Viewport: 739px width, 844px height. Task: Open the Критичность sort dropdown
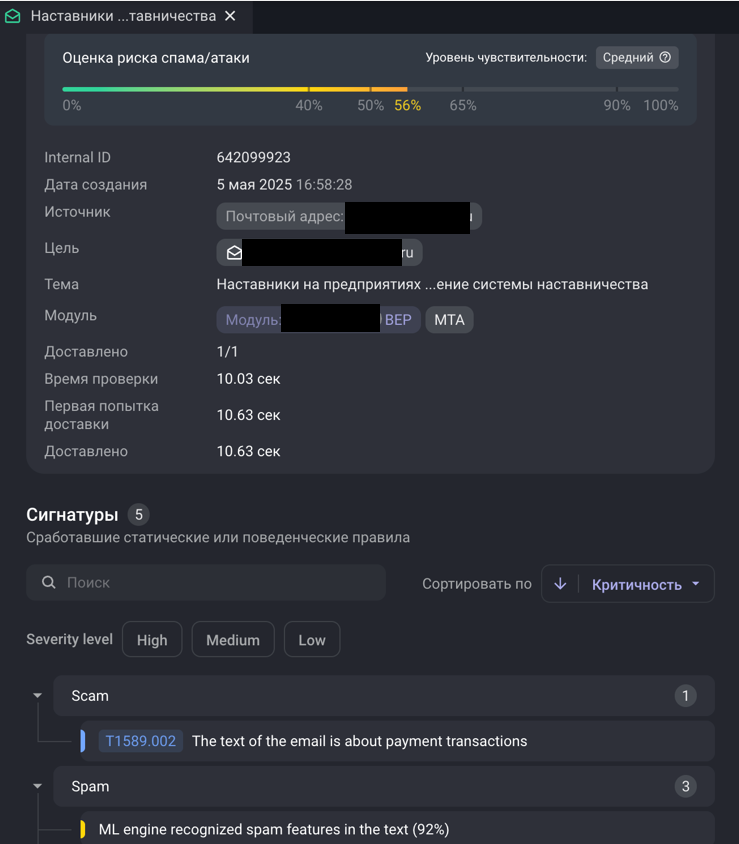pos(645,584)
